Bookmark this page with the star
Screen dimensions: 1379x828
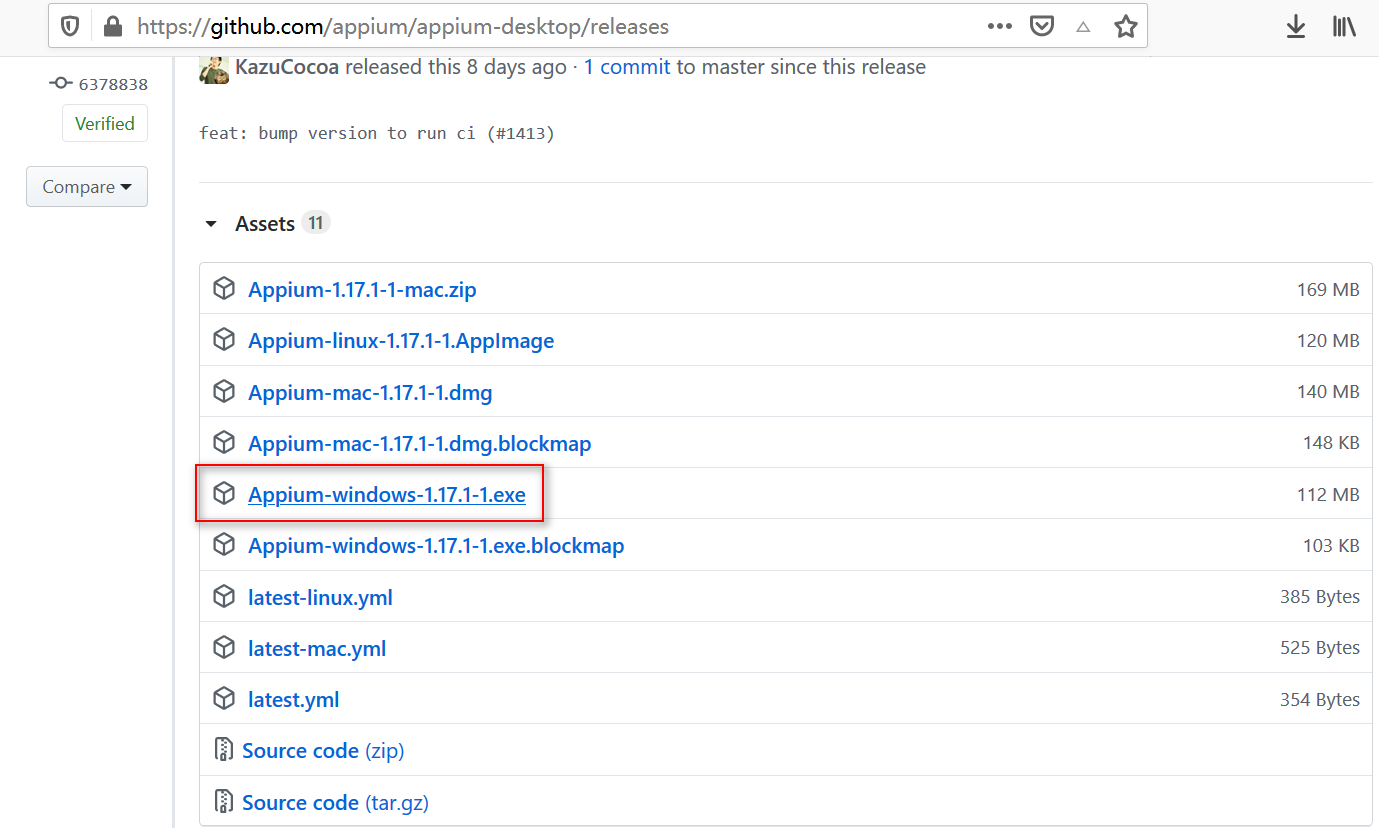pyautogui.click(x=1126, y=27)
